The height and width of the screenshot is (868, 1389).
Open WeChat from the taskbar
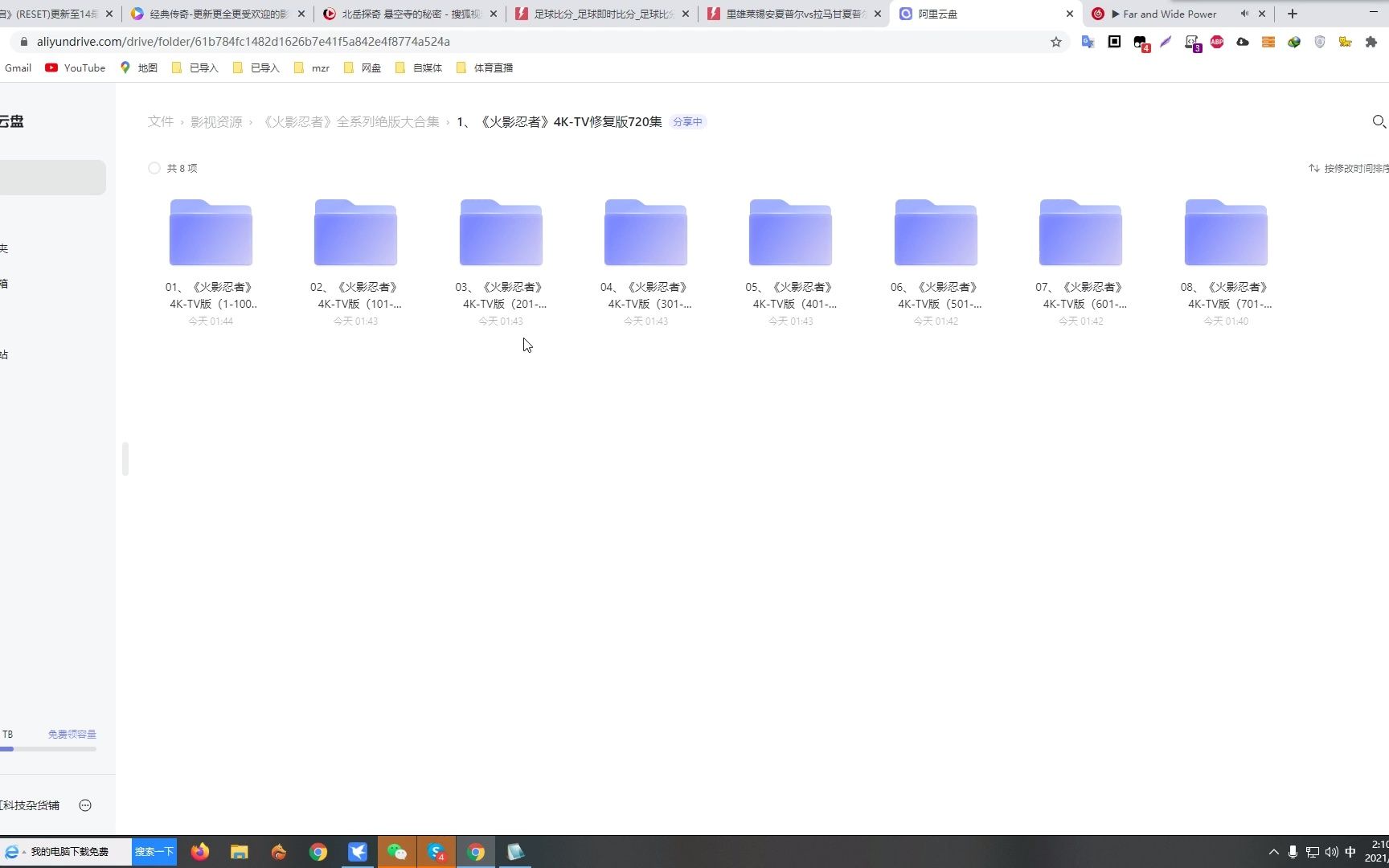coord(397,852)
